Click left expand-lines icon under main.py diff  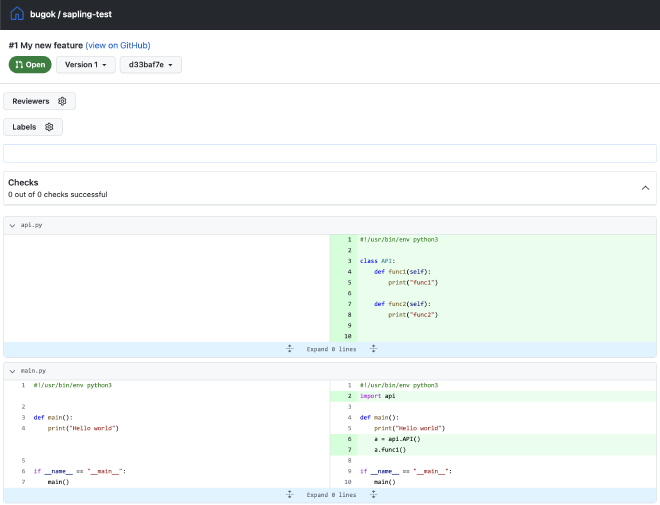pos(289,494)
